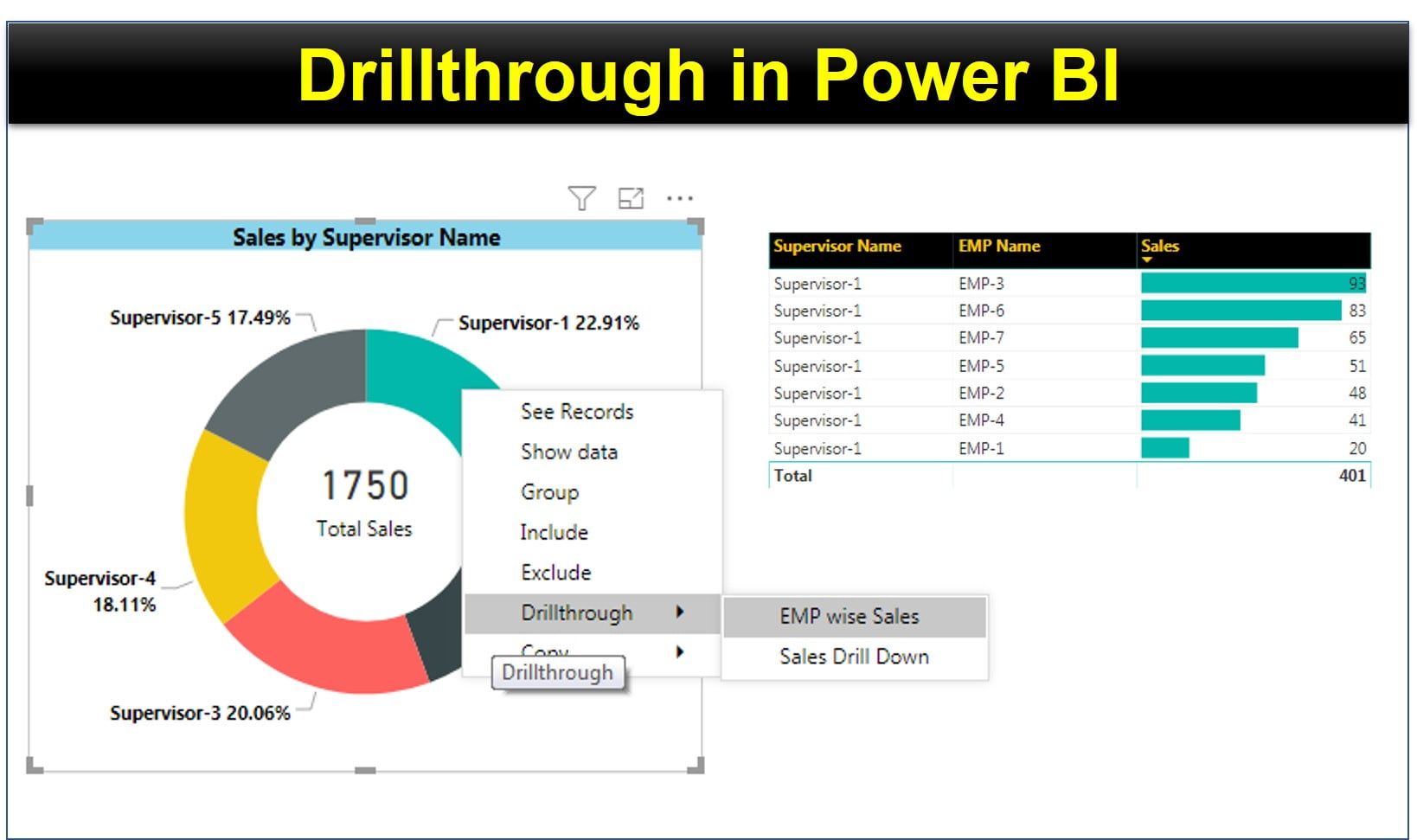The image size is (1417, 840).
Task: Click the Sales by Supervisor Name chart title
Action: point(366,237)
